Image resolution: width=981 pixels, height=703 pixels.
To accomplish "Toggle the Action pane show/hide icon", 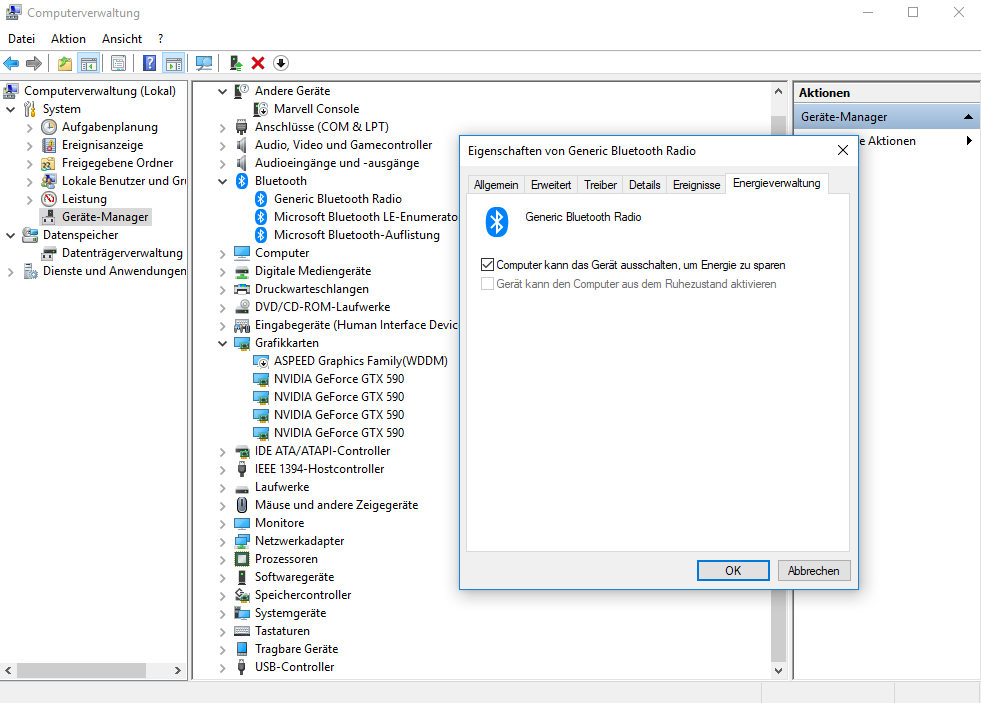I will (173, 63).
